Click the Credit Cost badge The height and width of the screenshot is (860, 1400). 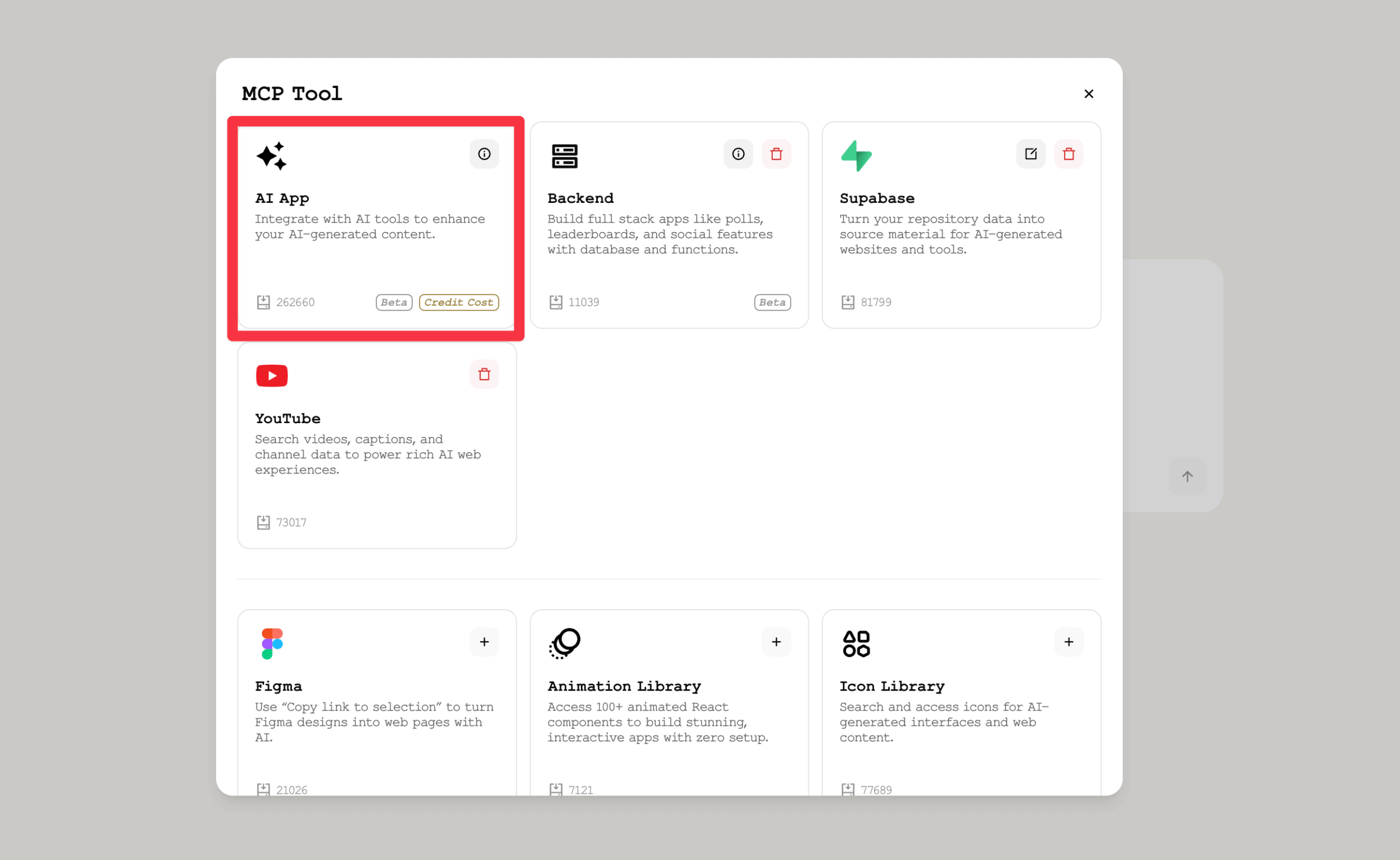click(458, 302)
